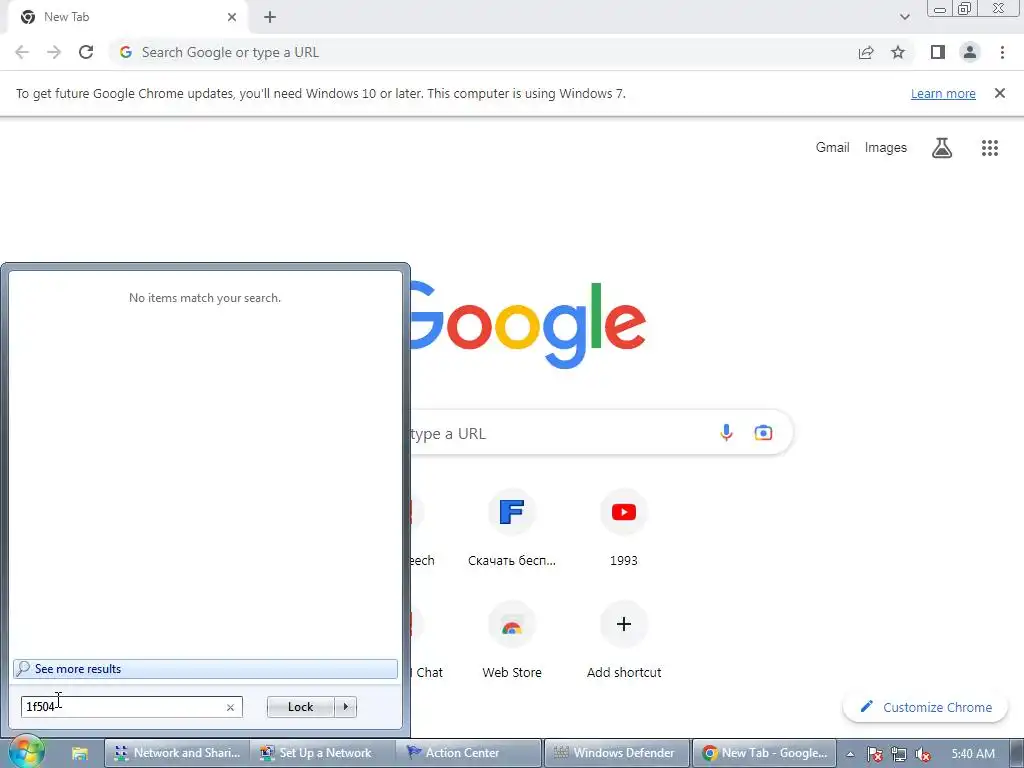Open Windows Explorer from taskbar
The image size is (1024, 768).
point(80,753)
